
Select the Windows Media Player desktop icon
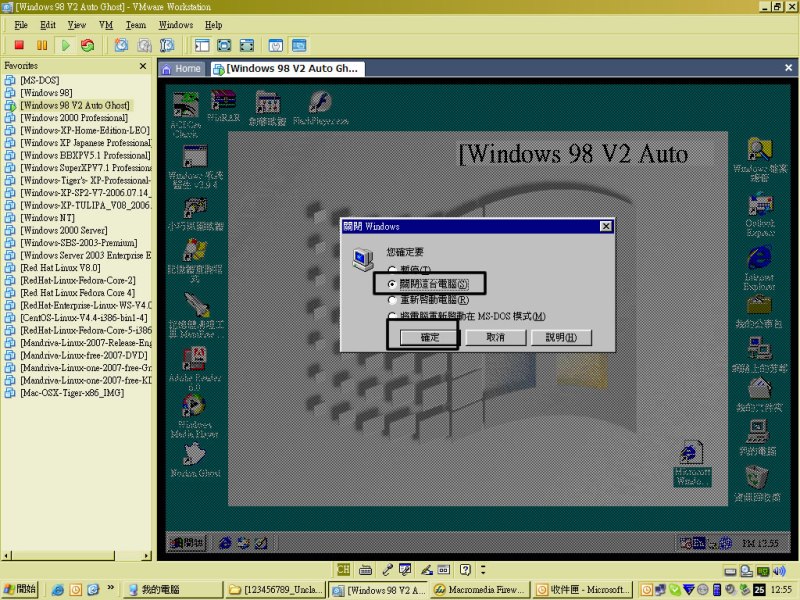pyautogui.click(x=194, y=416)
